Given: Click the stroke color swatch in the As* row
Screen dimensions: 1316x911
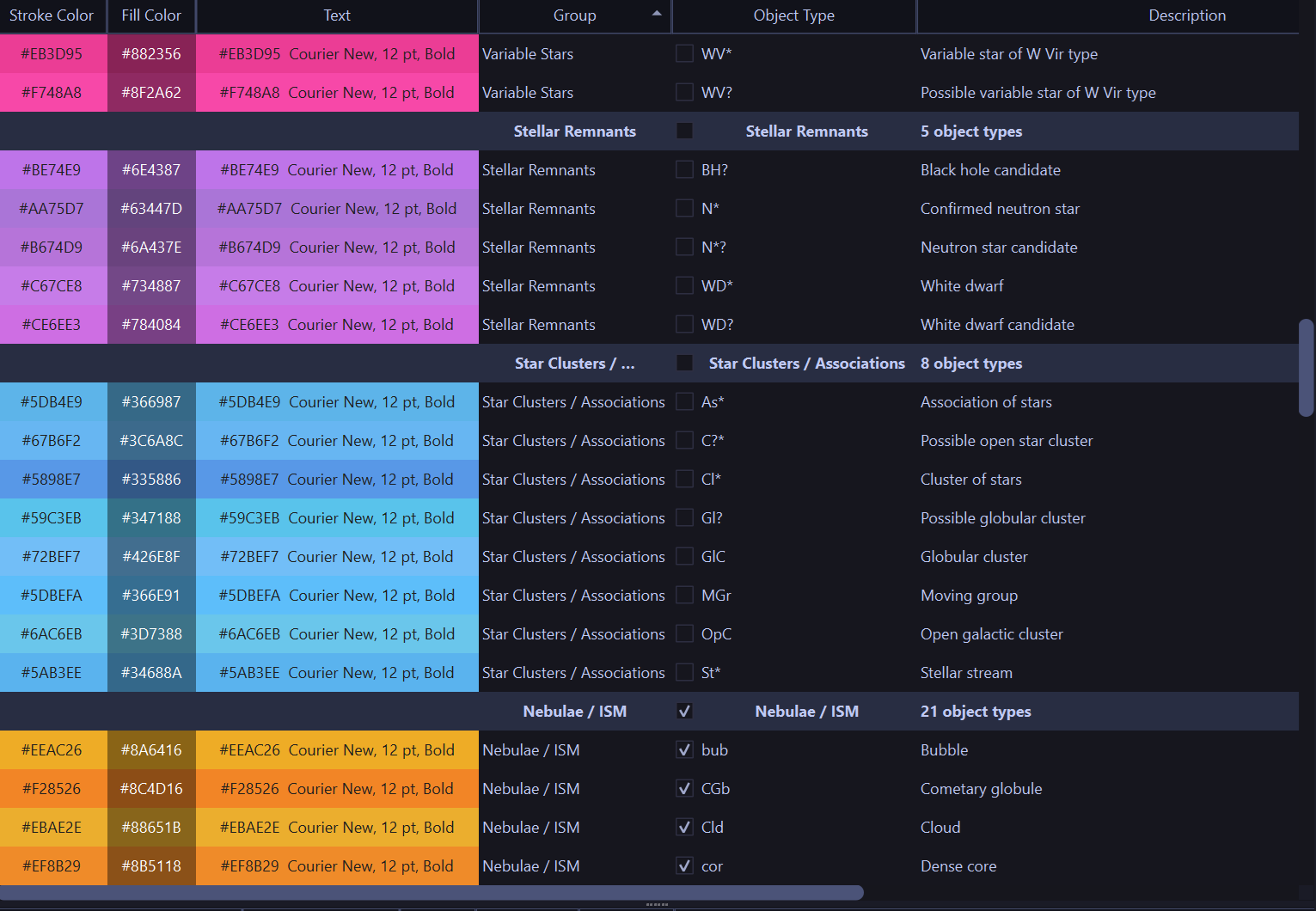Looking at the screenshot, I should click(x=53, y=401).
